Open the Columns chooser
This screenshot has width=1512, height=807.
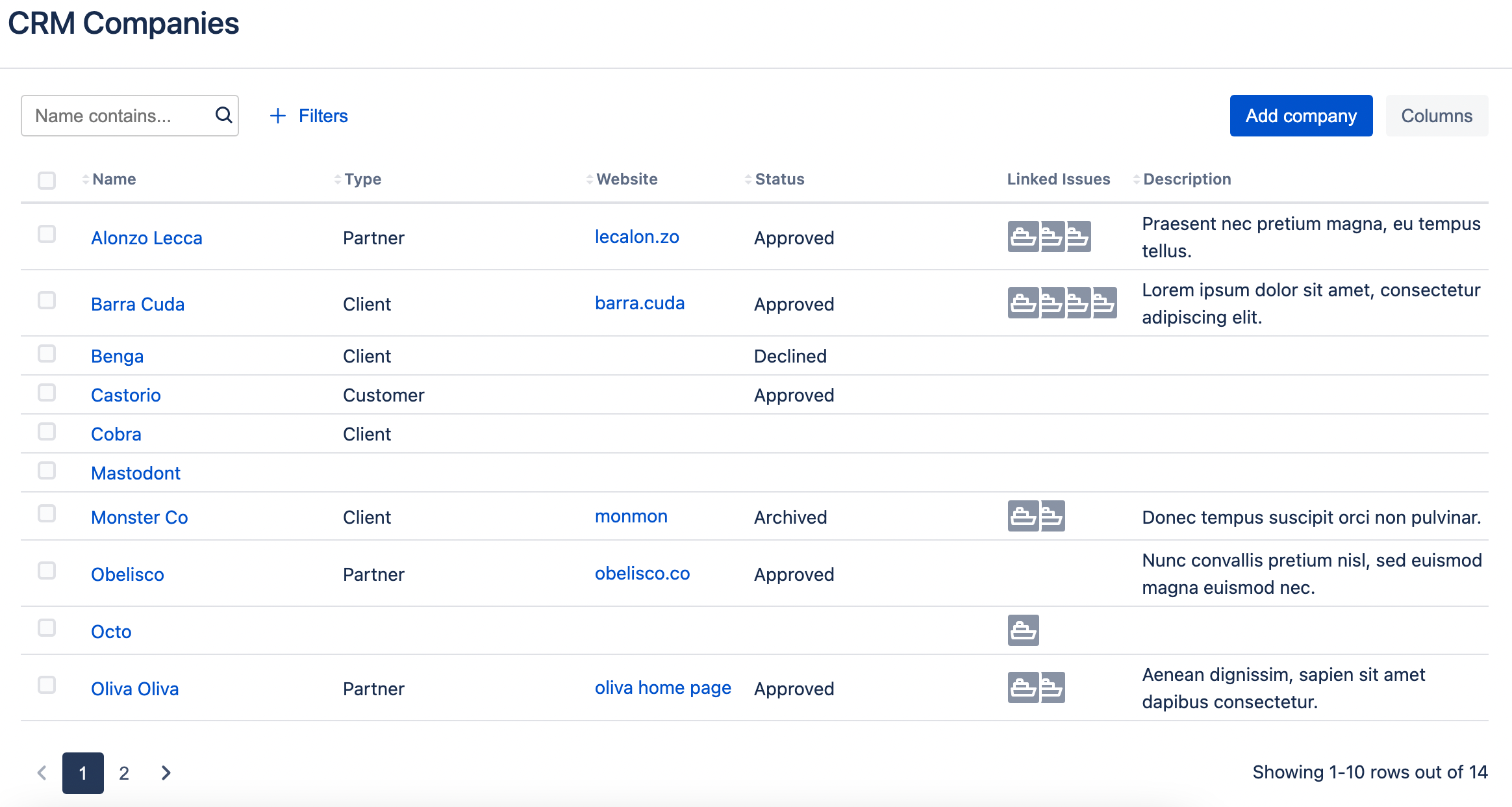click(1436, 116)
